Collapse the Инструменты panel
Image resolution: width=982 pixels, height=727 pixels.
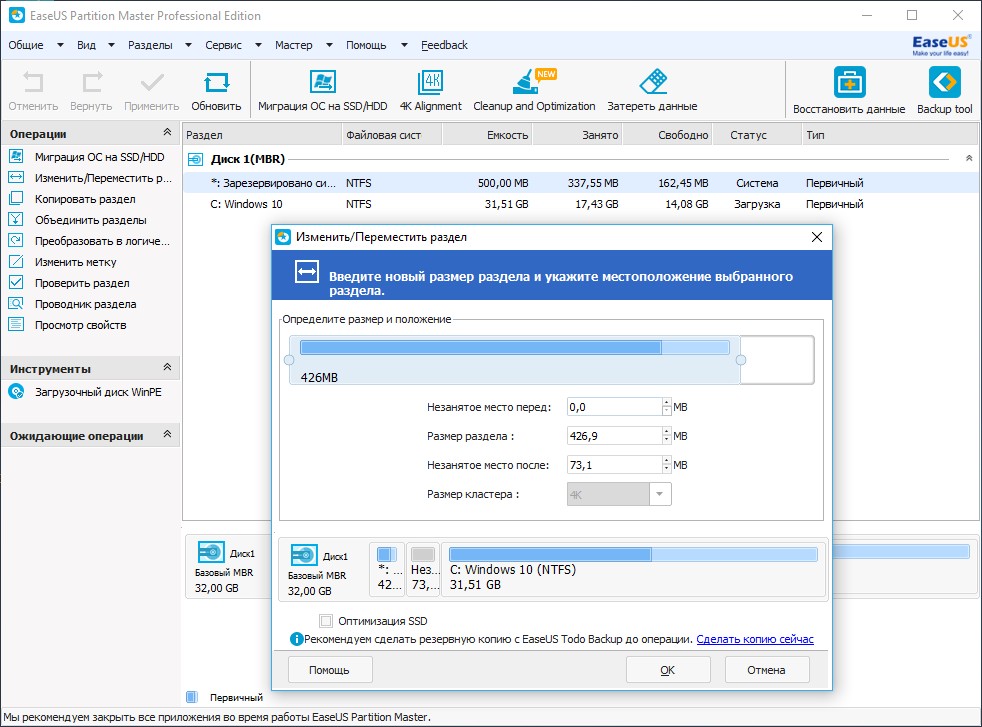[167, 367]
